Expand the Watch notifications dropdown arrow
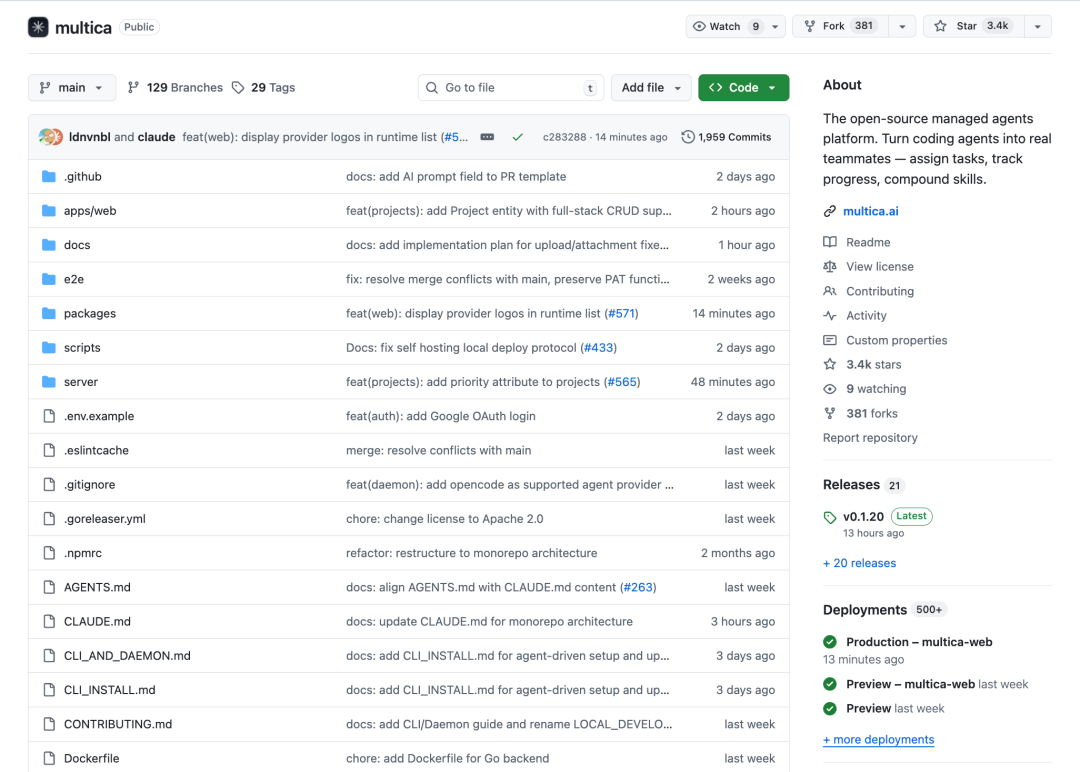This screenshot has height=772, width=1080. click(775, 26)
